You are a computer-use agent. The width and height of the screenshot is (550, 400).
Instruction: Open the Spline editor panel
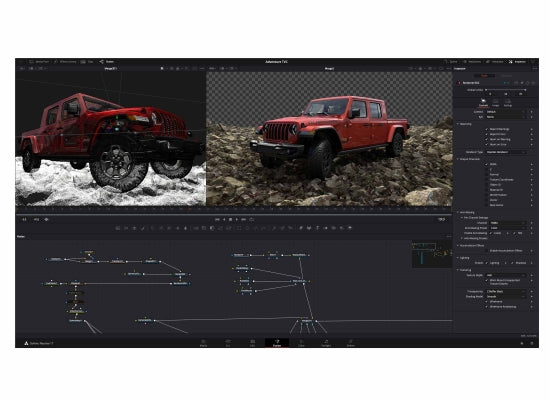coord(451,61)
